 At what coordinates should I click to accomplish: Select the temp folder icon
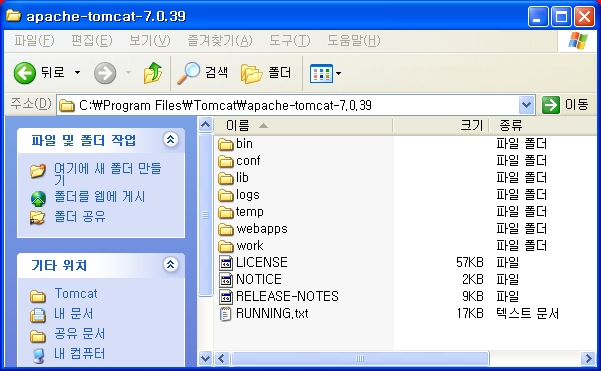[x=226, y=212]
